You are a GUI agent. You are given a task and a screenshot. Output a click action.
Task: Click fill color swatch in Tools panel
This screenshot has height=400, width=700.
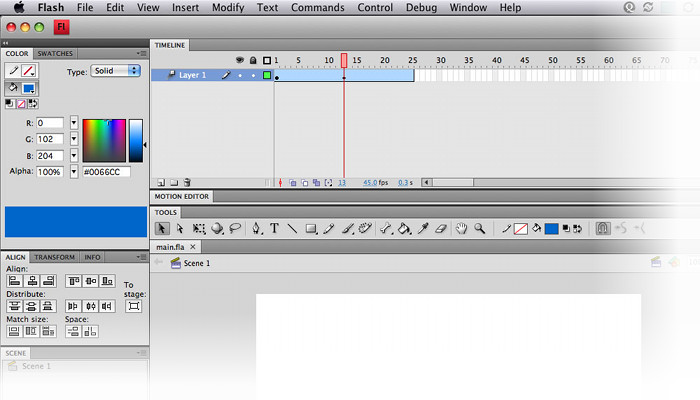tap(551, 229)
